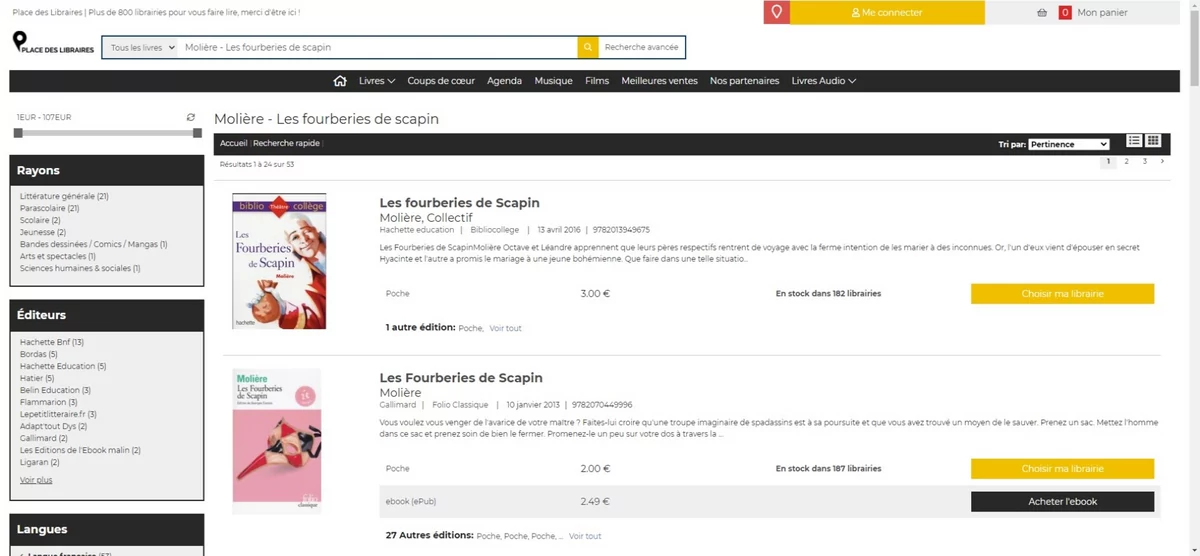Click 'Acheter l'ebook' button
Viewport: 1200px width, 556px height.
tap(1062, 502)
